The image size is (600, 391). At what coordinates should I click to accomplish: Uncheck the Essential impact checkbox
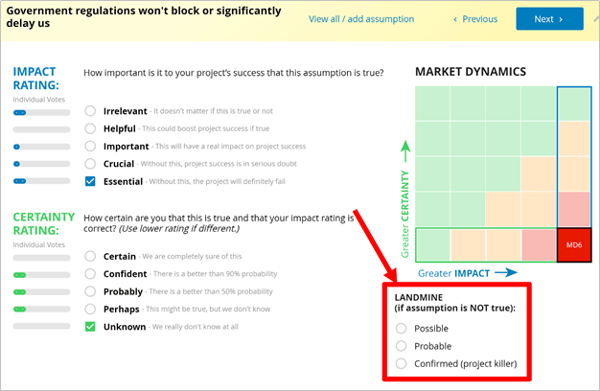(90, 181)
